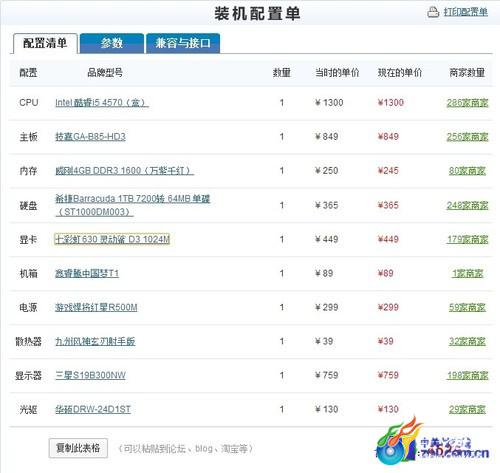
Task: Click the printer icon beside 打印配置单
Action: tap(433, 12)
